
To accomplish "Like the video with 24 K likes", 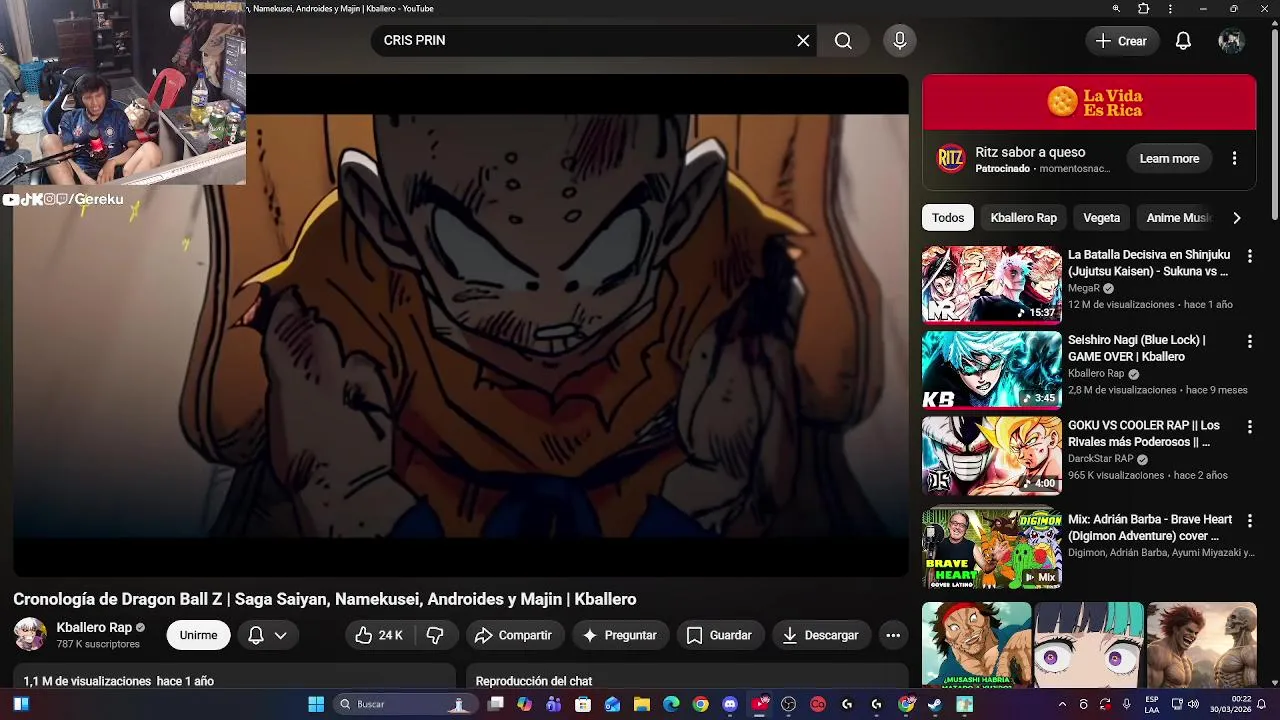I will [x=379, y=635].
